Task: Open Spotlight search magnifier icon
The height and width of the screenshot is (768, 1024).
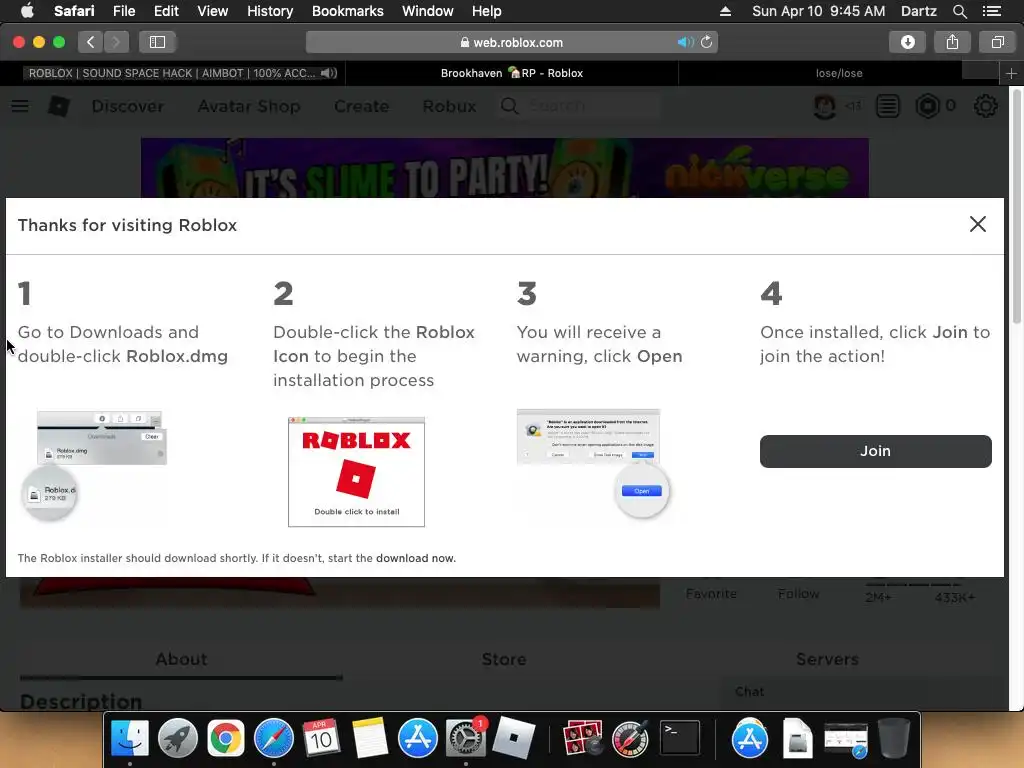Action: pos(959,11)
